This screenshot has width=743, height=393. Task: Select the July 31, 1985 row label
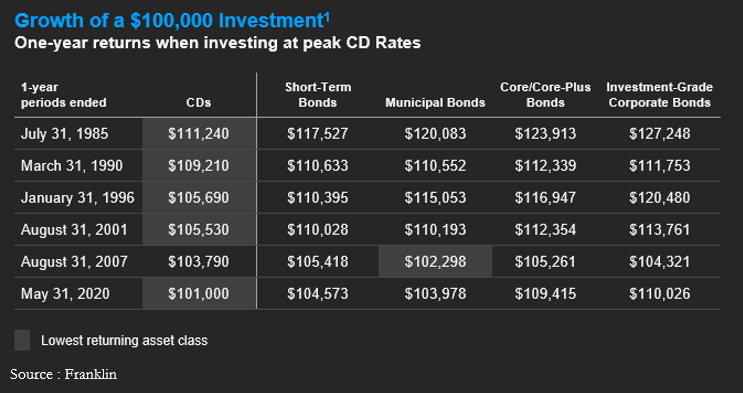(x=64, y=134)
